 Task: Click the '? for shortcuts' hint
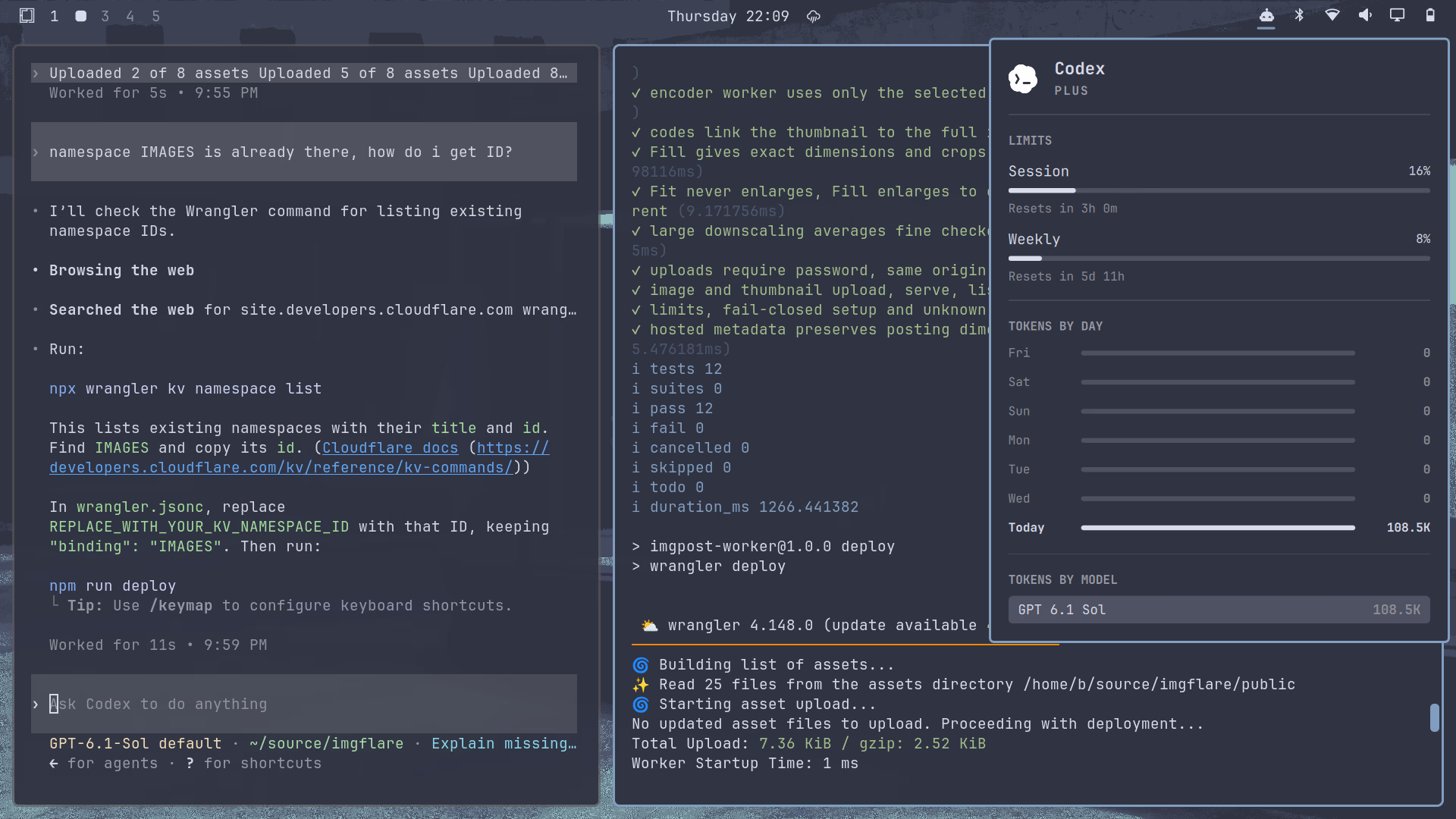253,764
